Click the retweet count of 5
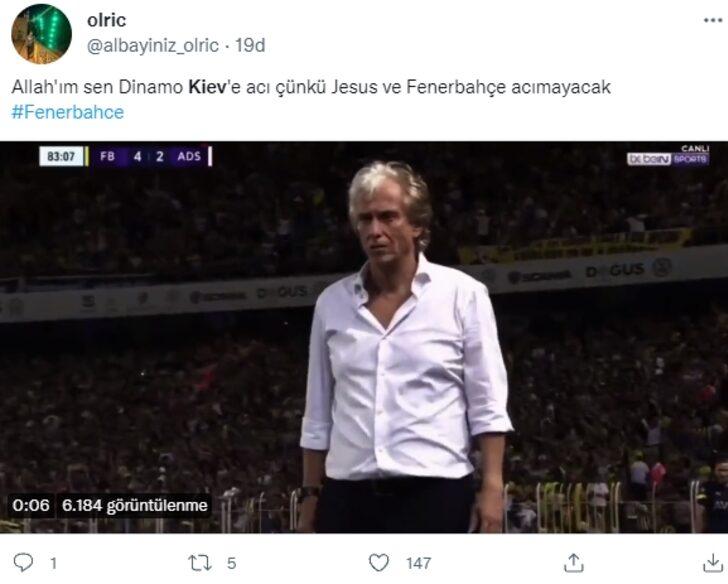The image size is (728, 584). (x=231, y=563)
